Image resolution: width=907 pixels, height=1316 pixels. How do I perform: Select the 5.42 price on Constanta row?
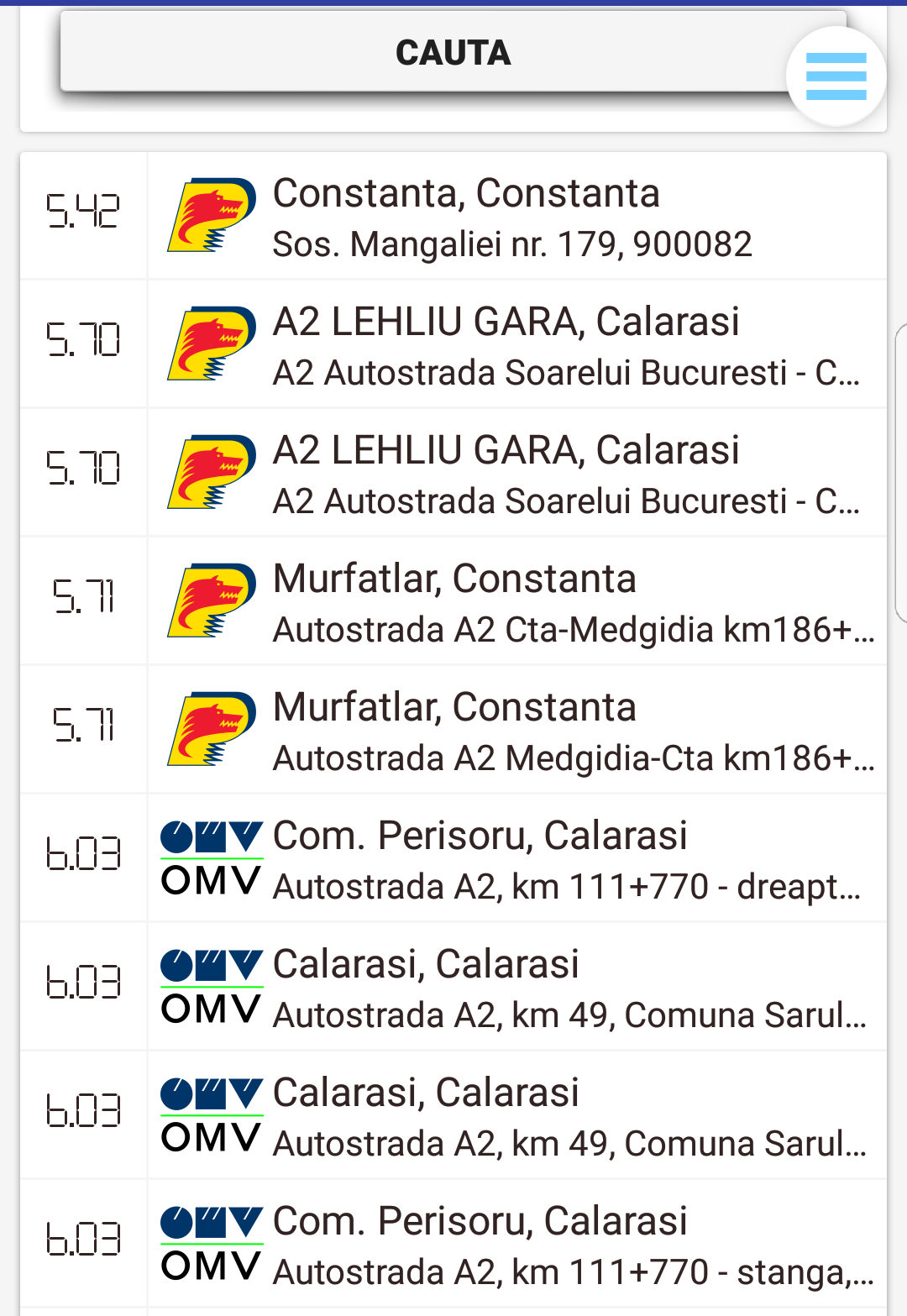pyautogui.click(x=83, y=211)
